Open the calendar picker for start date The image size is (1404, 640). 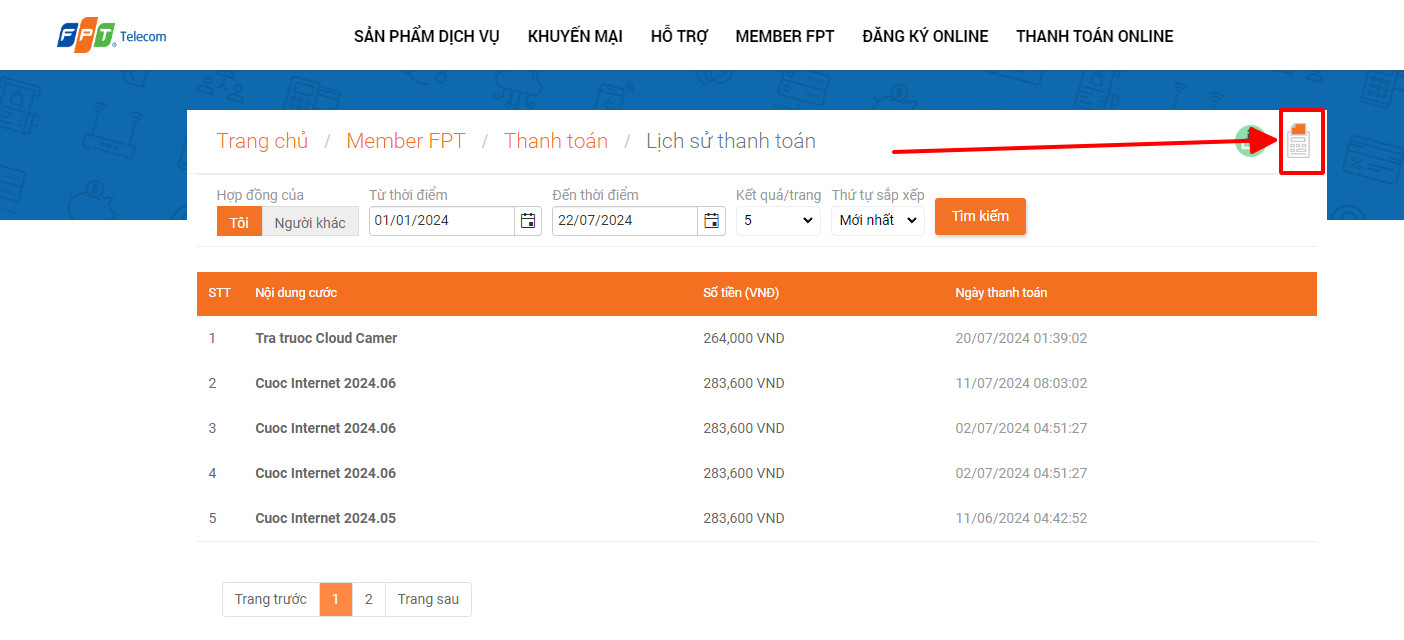pyautogui.click(x=528, y=221)
